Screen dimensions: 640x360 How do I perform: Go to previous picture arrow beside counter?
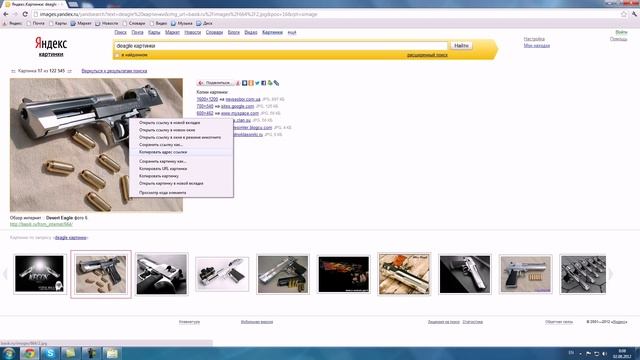(13, 71)
